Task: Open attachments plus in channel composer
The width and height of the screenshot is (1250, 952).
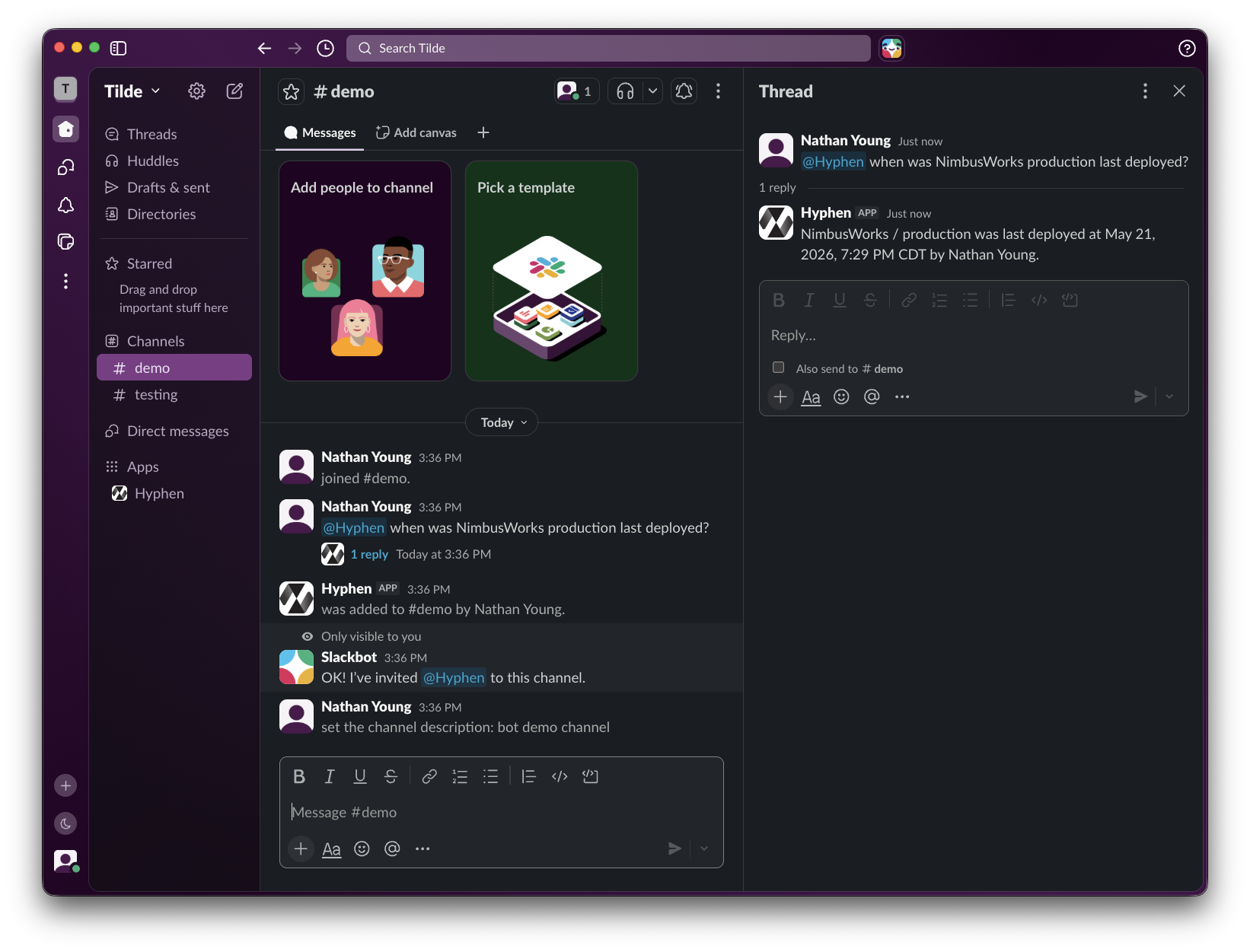Action: 301,849
